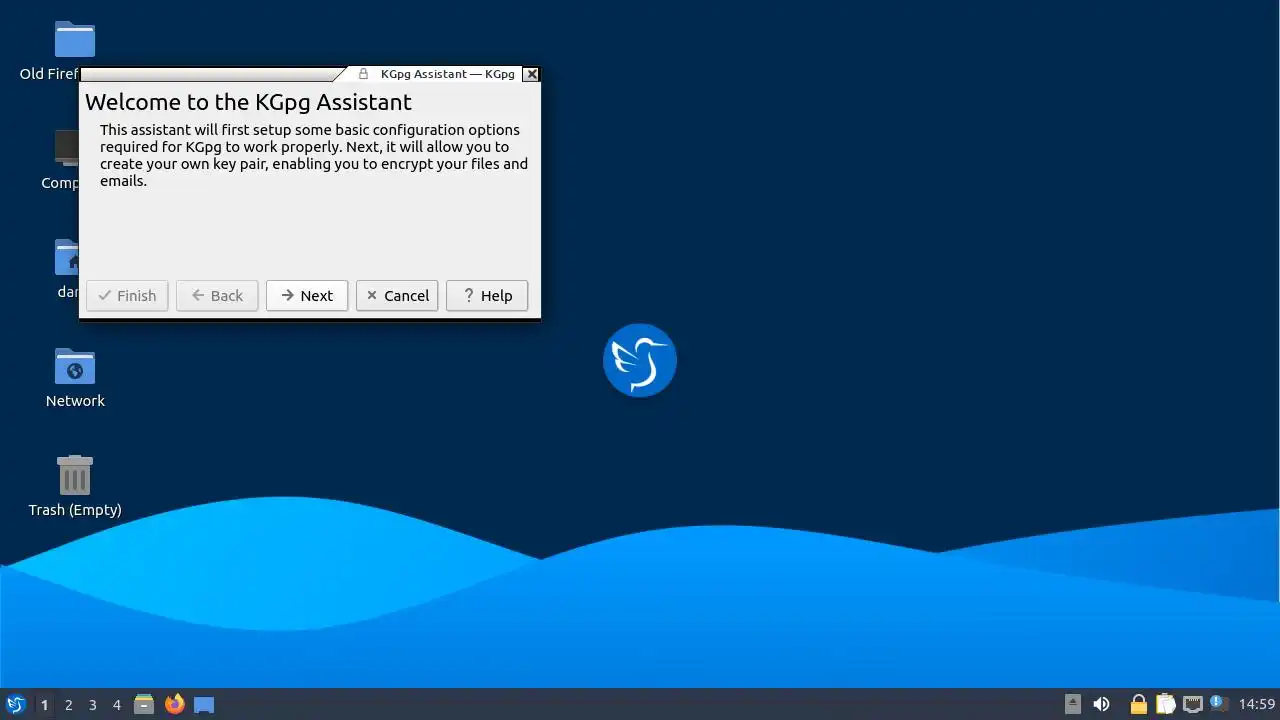This screenshot has width=1280, height=720.
Task: Open the removable media eject tray icon
Action: [x=1072, y=704]
